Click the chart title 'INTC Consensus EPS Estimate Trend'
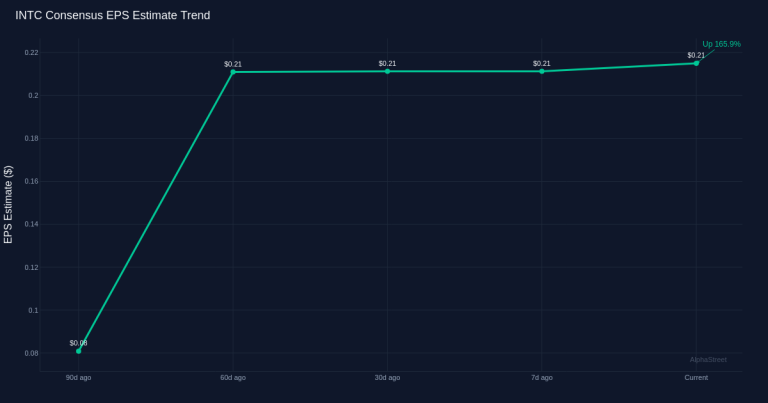Image resolution: width=768 pixels, height=403 pixels. (x=113, y=15)
